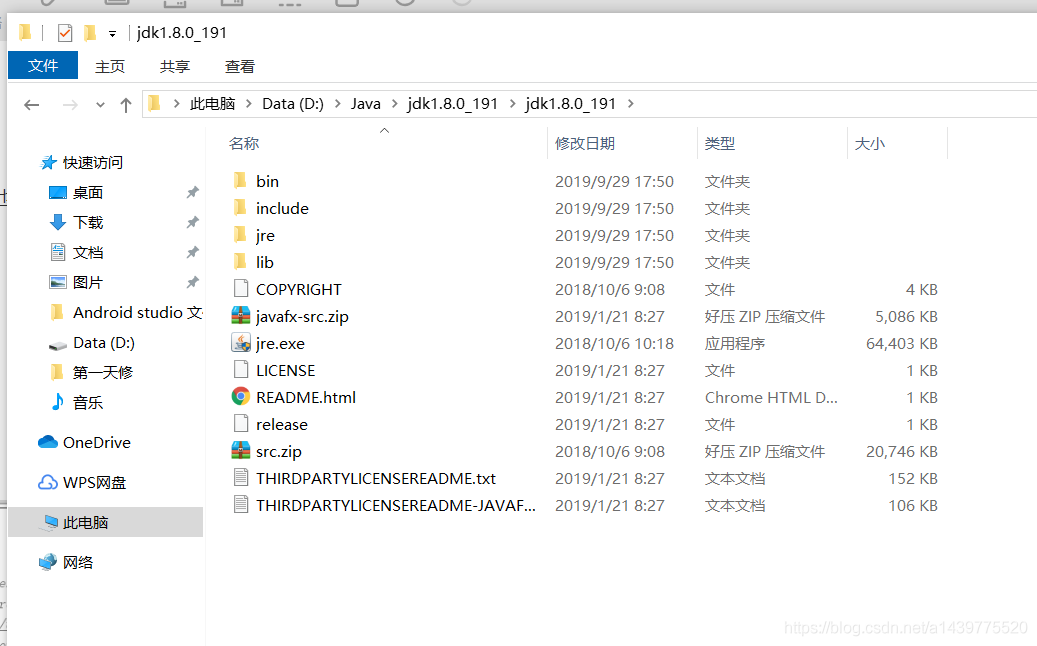
Task: Open the quick access toolbar dropdown arrow
Action: click(x=112, y=34)
